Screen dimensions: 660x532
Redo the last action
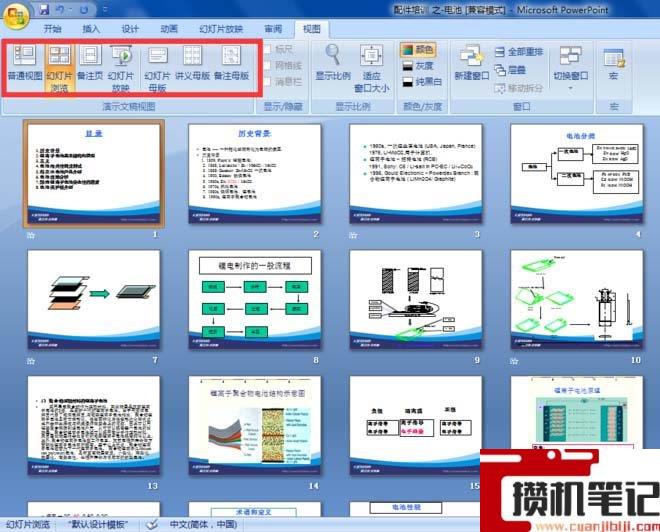(x=84, y=9)
